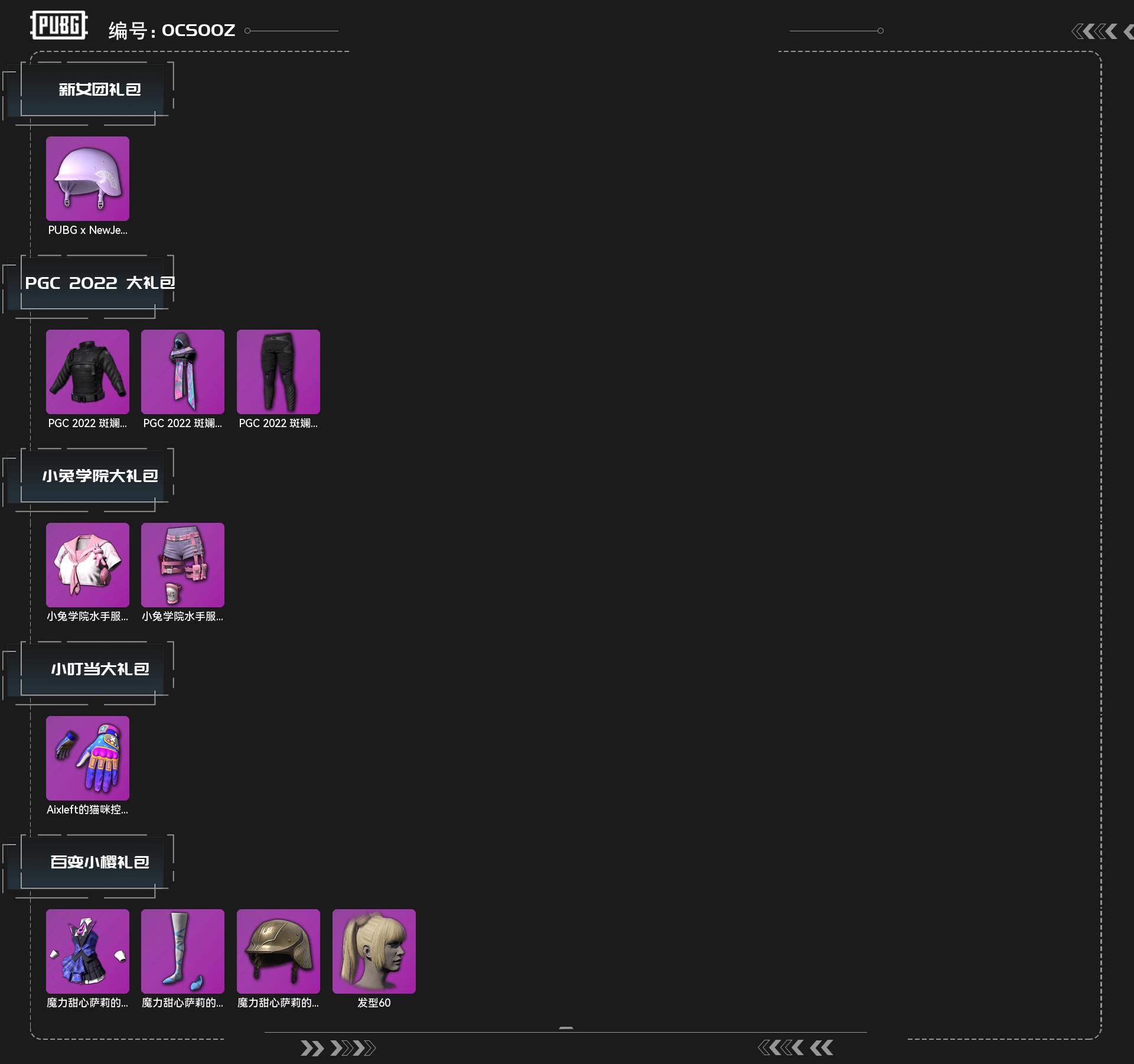The image size is (1134, 1064).
Task: Choose the bronze winged helmet item
Action: [278, 951]
